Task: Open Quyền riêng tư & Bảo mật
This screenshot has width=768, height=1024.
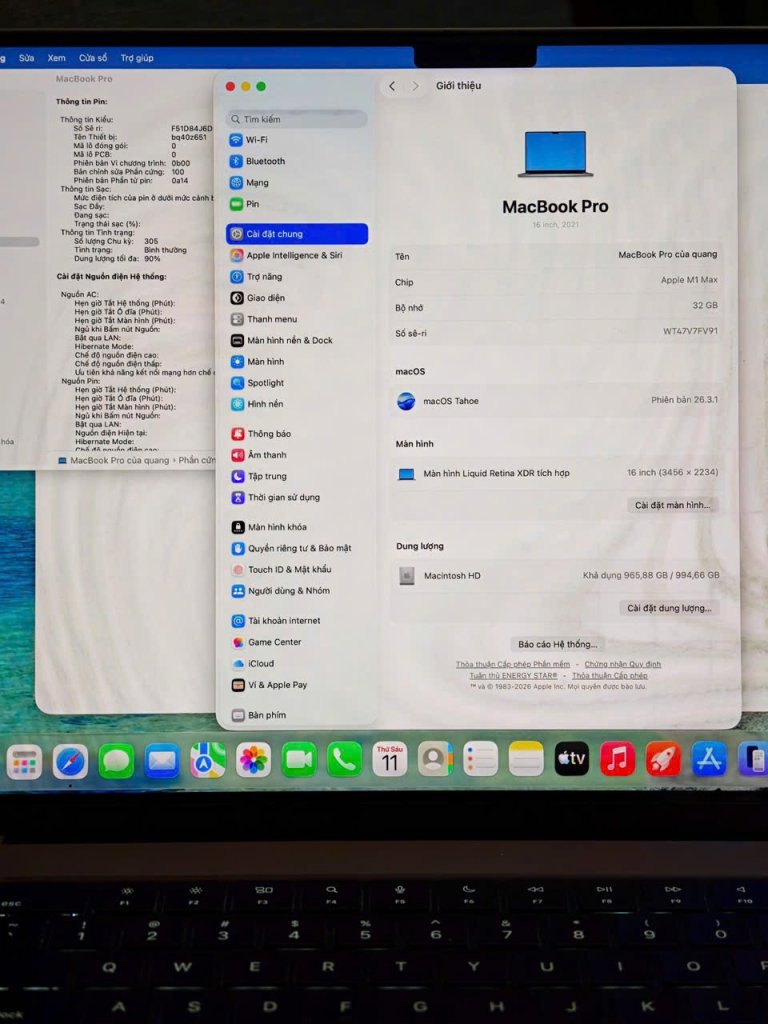Action: pyautogui.click(x=291, y=549)
